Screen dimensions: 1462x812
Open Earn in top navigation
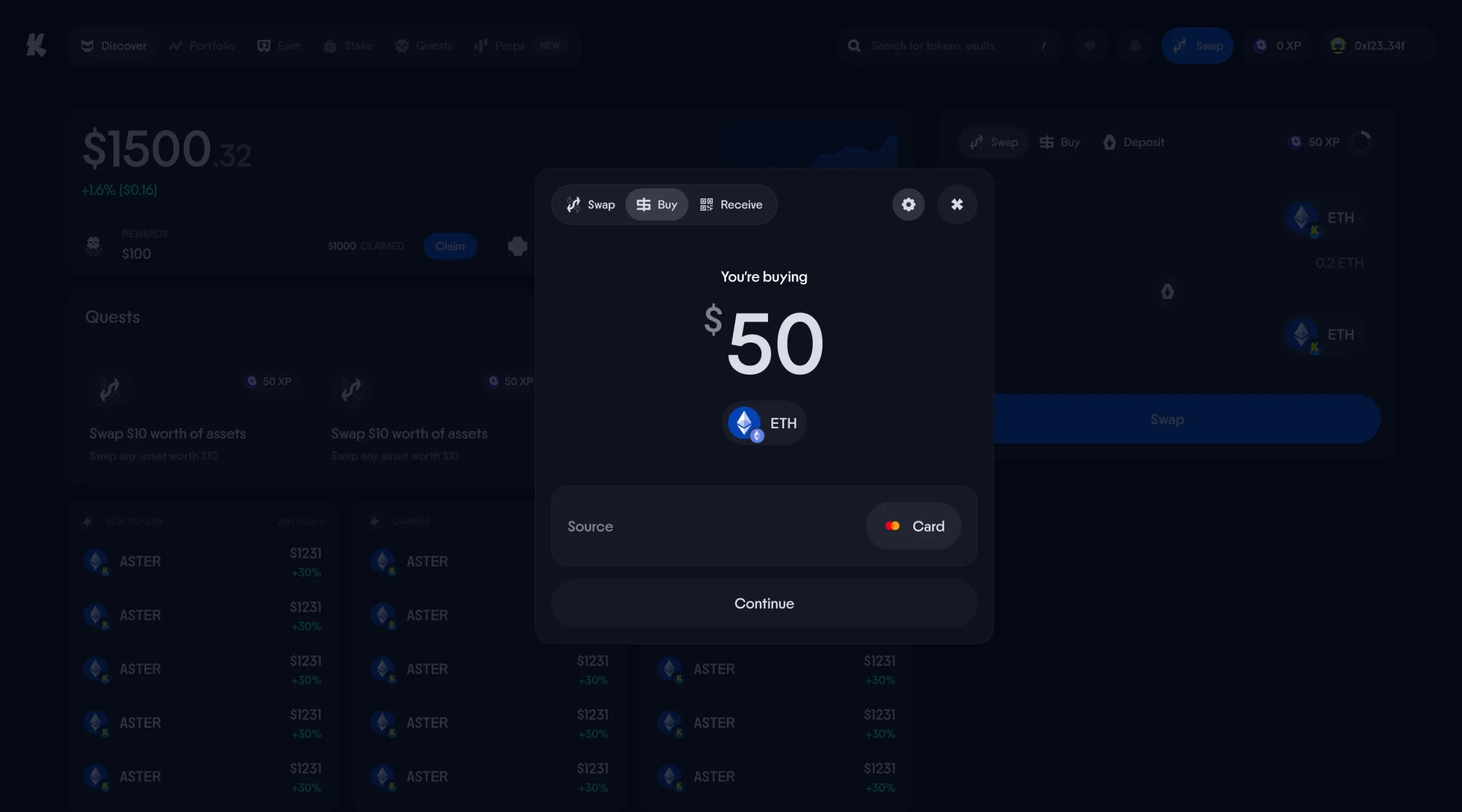point(279,46)
